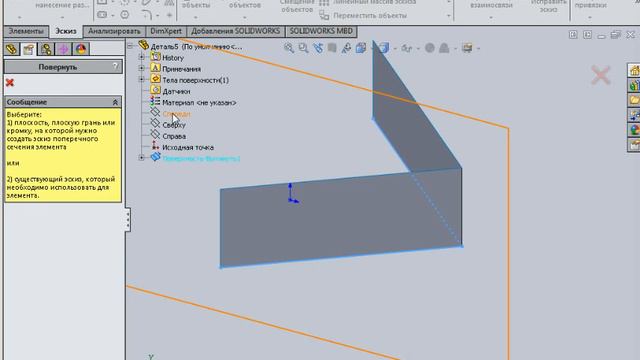Open the View Orientation cube icon
Viewport: 640px width, 360px height.
361,48
